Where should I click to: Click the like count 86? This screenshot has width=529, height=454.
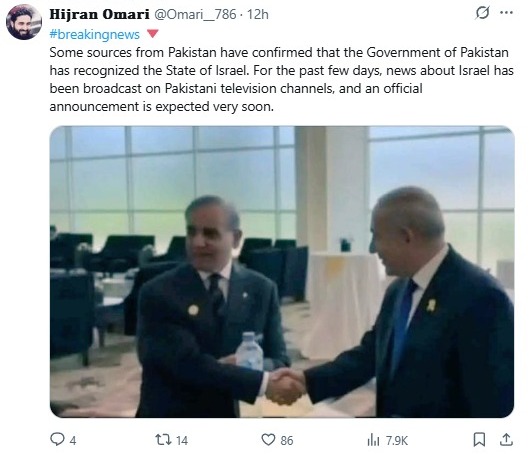coord(287,441)
